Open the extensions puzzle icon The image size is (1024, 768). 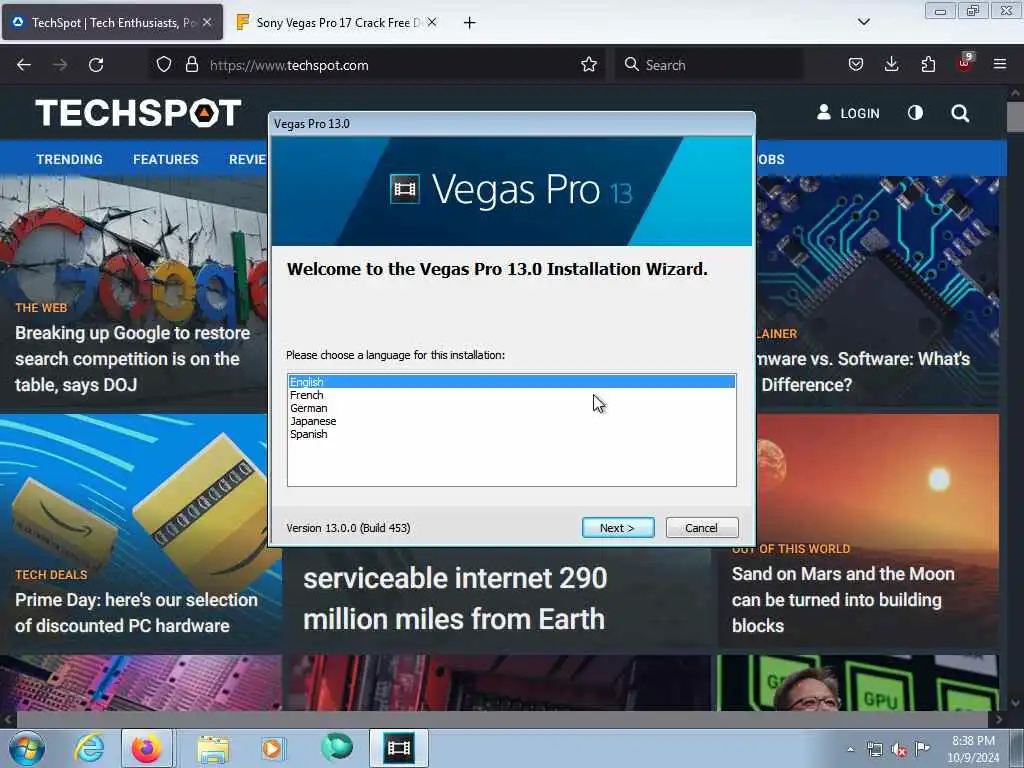(x=928, y=64)
